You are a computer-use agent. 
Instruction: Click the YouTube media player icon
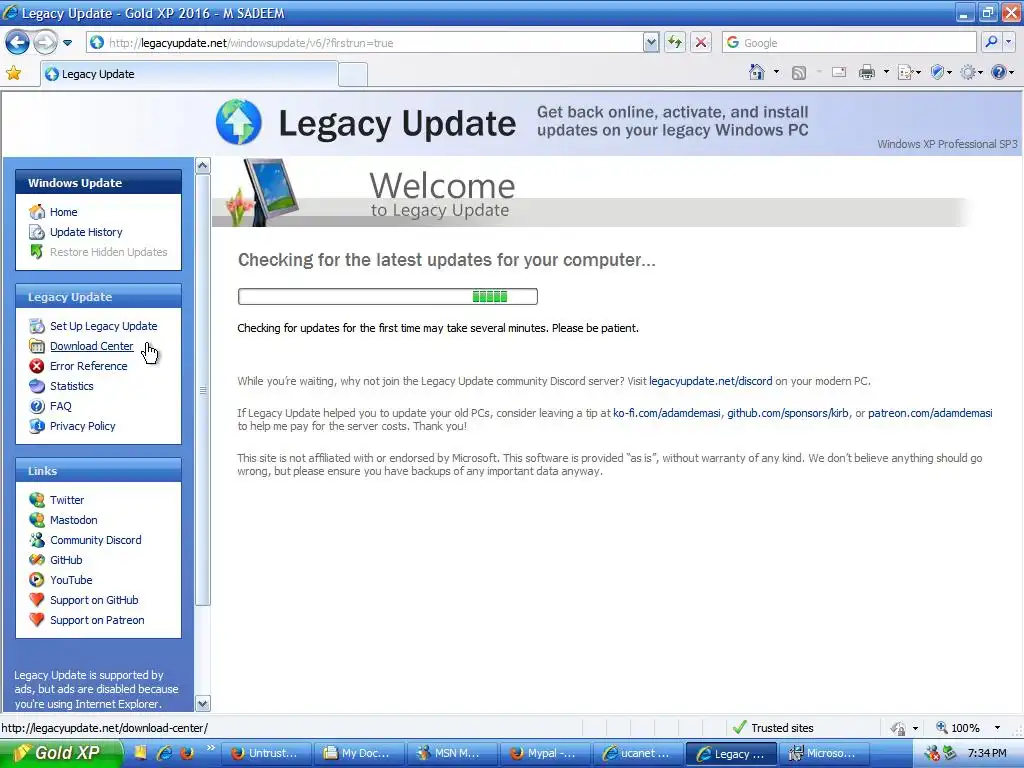pyautogui.click(x=37, y=580)
